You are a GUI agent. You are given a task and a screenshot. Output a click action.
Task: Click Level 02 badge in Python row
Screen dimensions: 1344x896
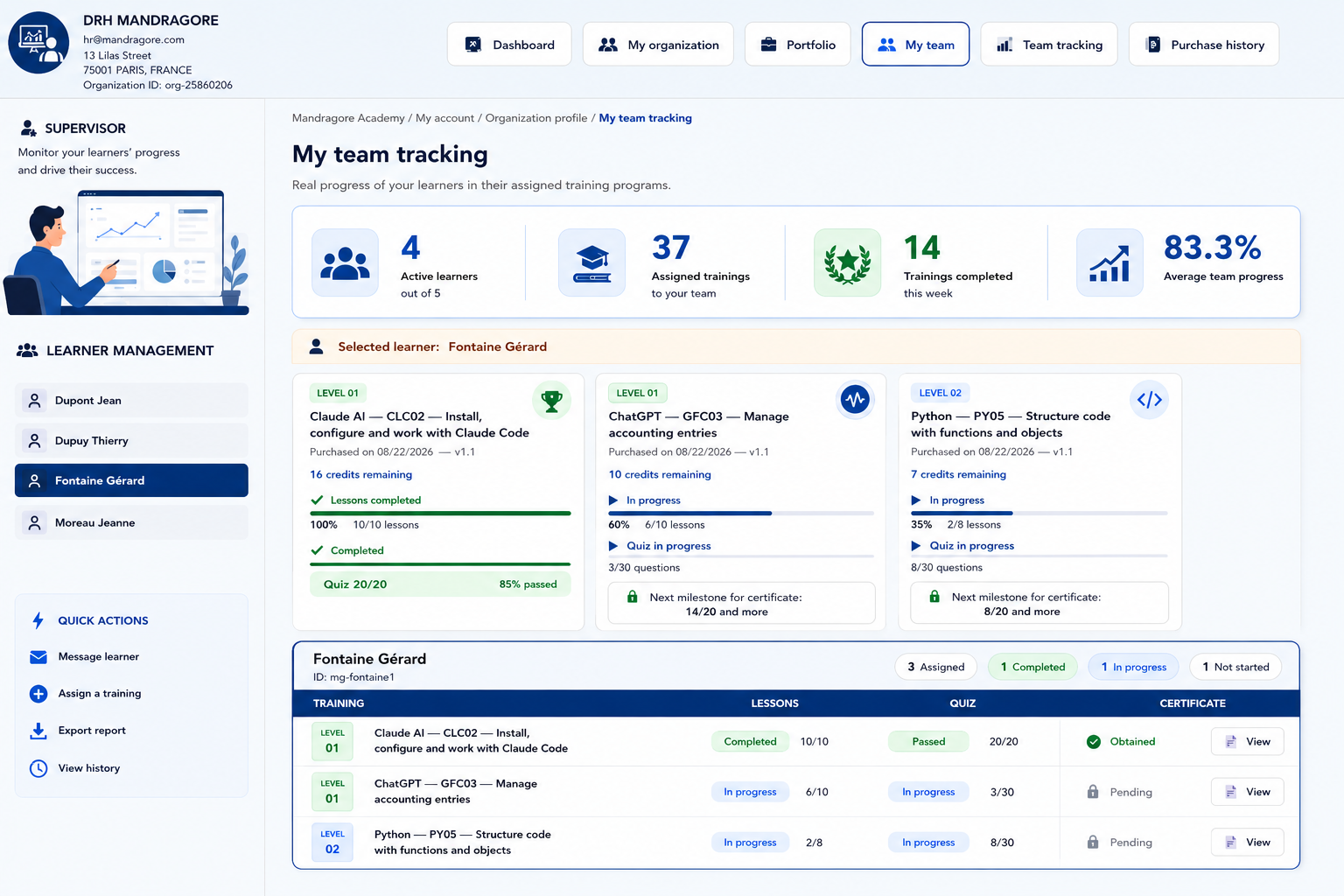pos(332,843)
